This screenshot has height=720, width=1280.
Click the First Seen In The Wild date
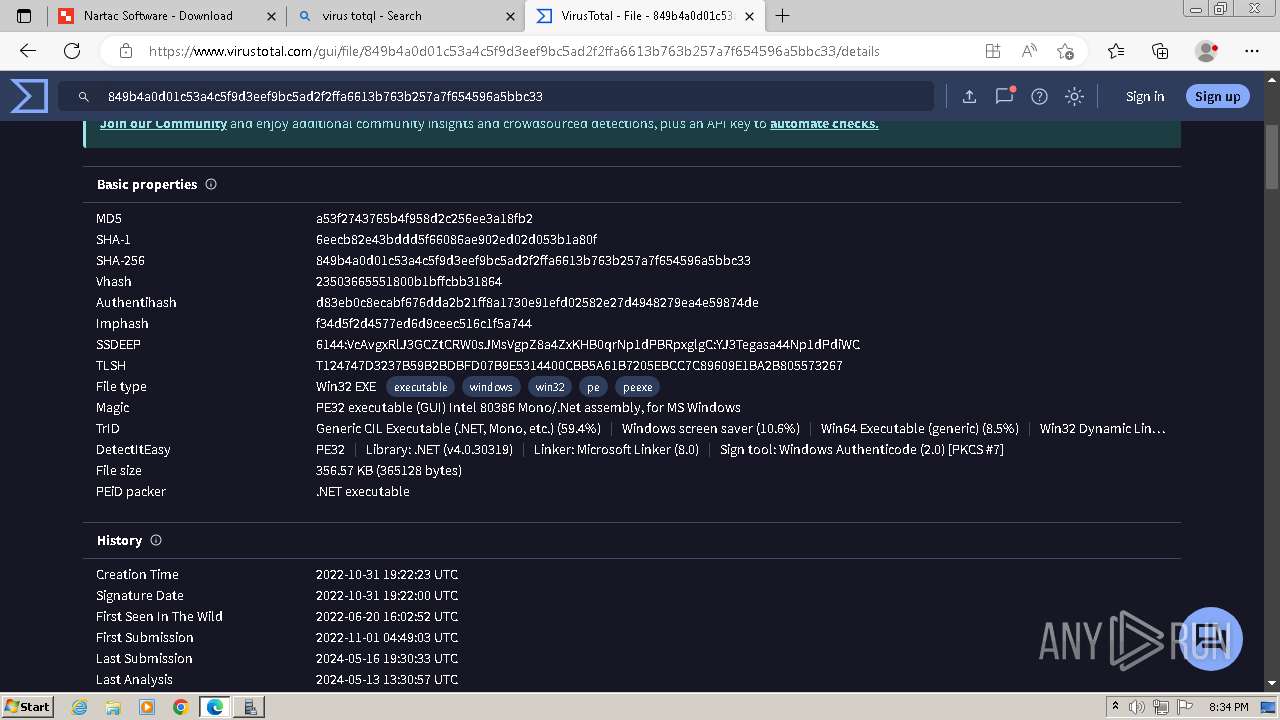pyautogui.click(x=387, y=616)
